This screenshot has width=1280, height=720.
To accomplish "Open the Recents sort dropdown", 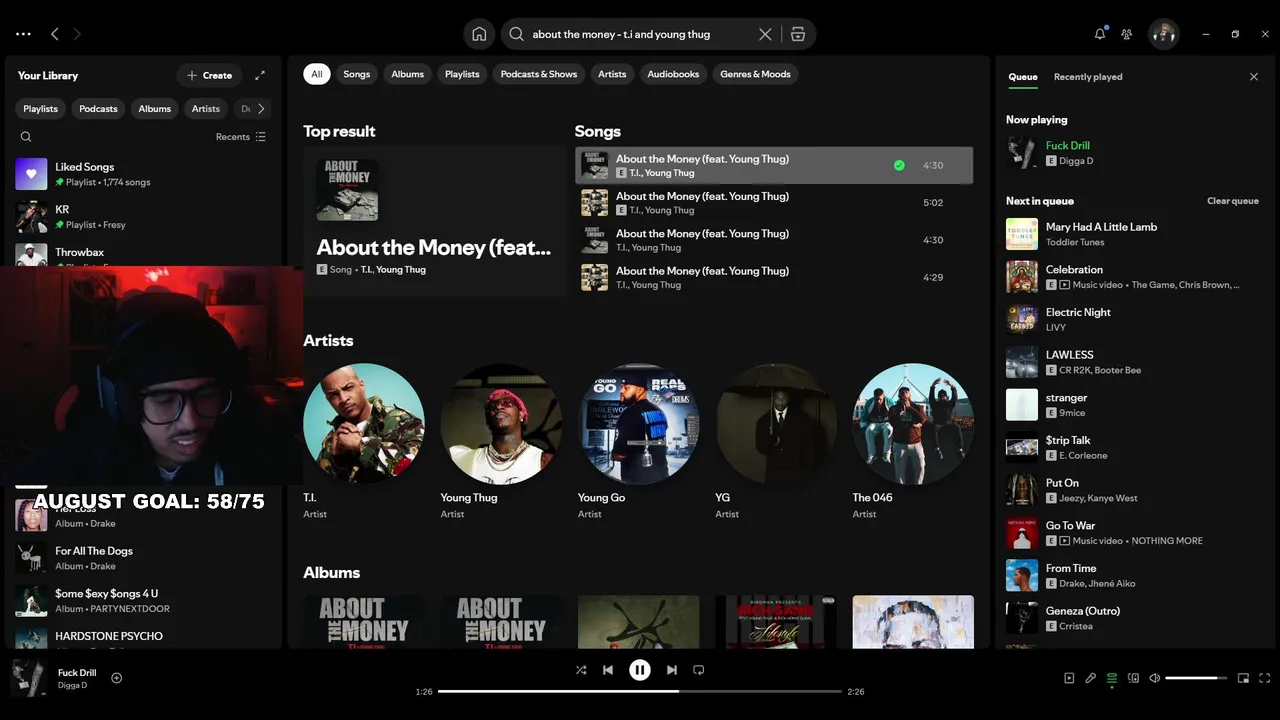I will [241, 137].
